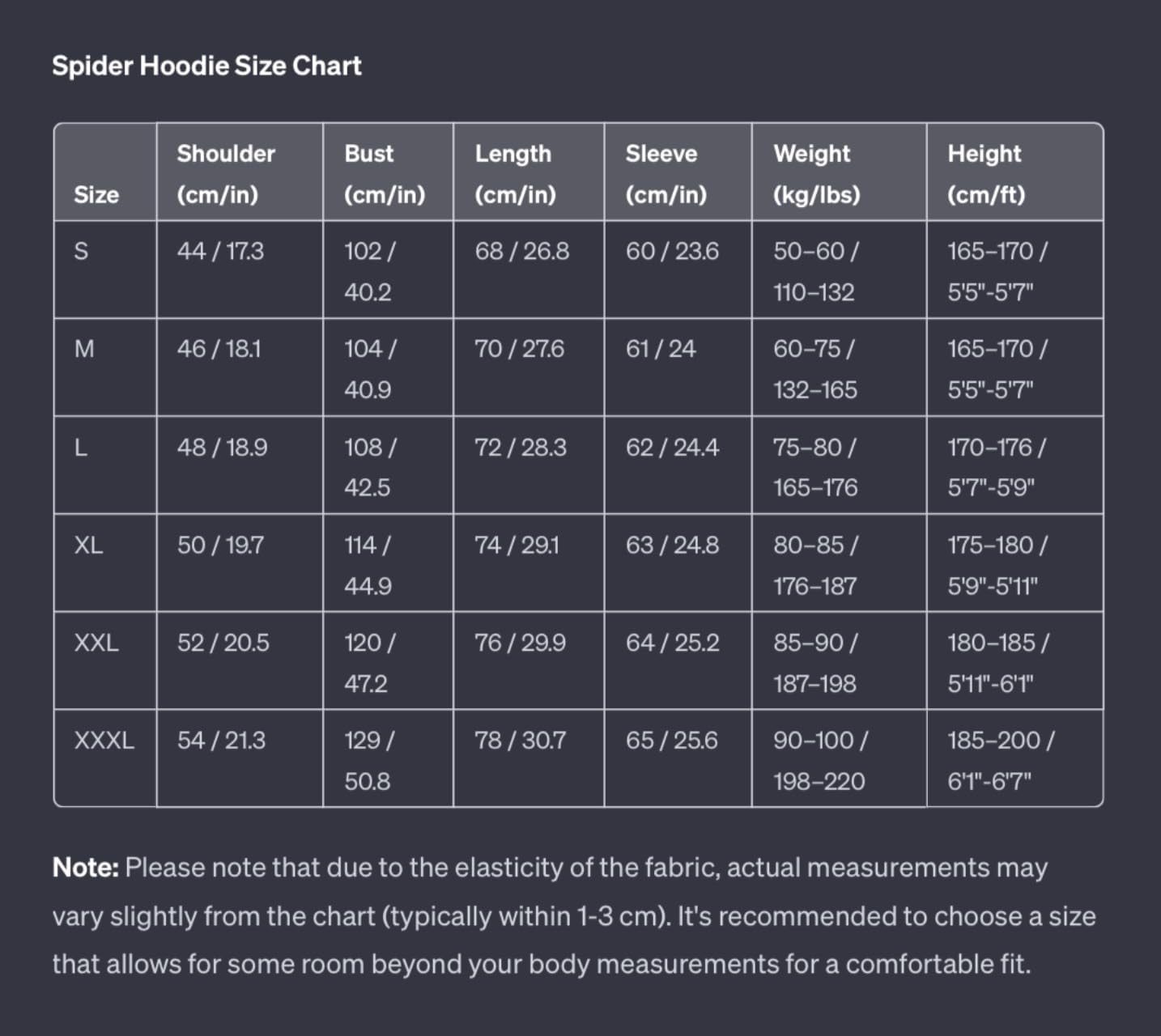Select the 63 / 24.8 sleeve cell
This screenshot has height=1036, width=1161.
[678, 563]
